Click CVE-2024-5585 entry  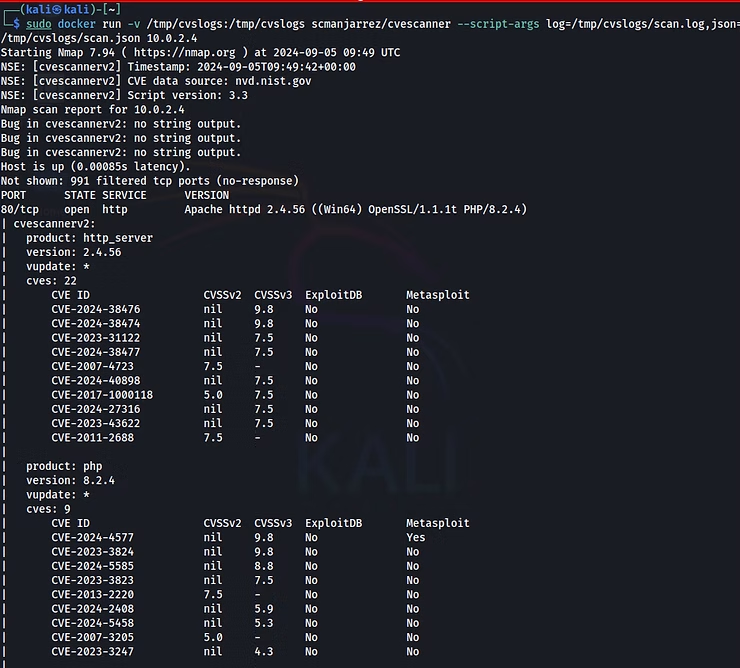[92, 566]
